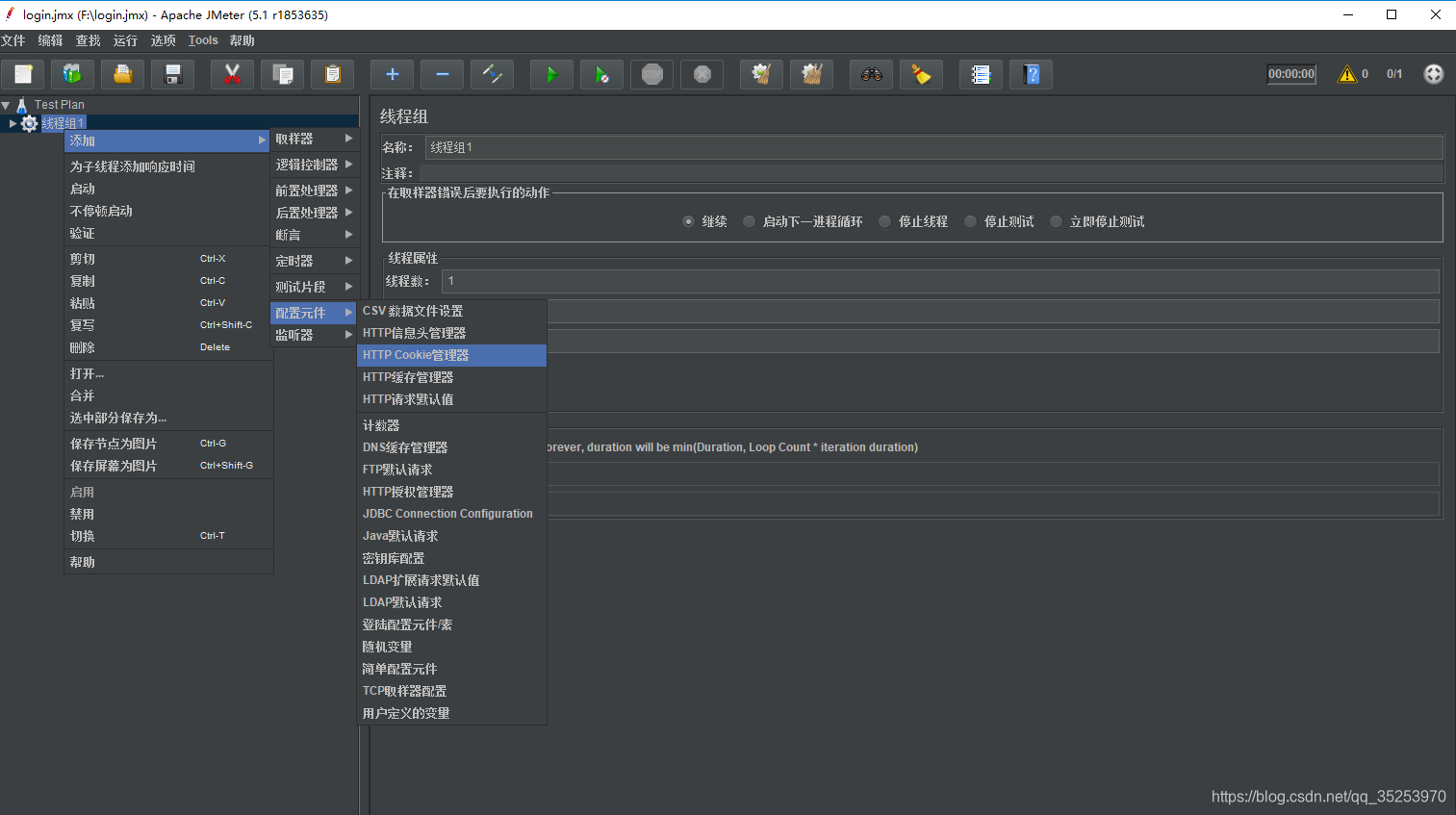Screen dimensions: 1456x815
Task: Collapse all with the minus toolbar icon
Action: click(443, 74)
